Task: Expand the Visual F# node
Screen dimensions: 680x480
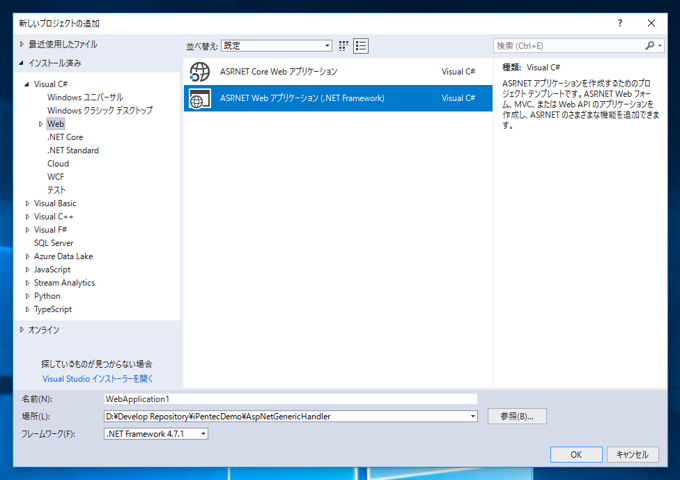Action: coord(27,230)
